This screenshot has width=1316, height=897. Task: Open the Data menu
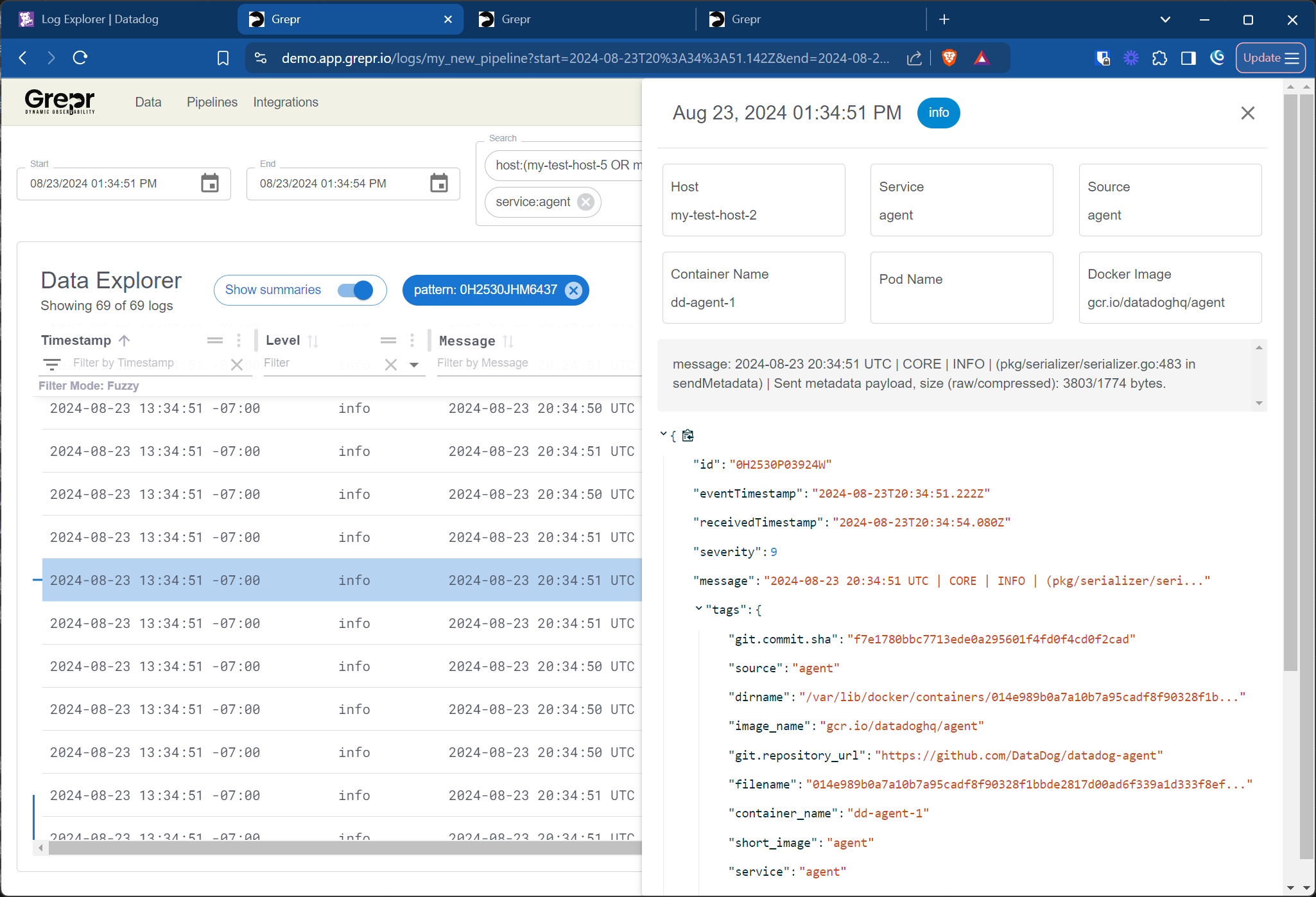[148, 102]
